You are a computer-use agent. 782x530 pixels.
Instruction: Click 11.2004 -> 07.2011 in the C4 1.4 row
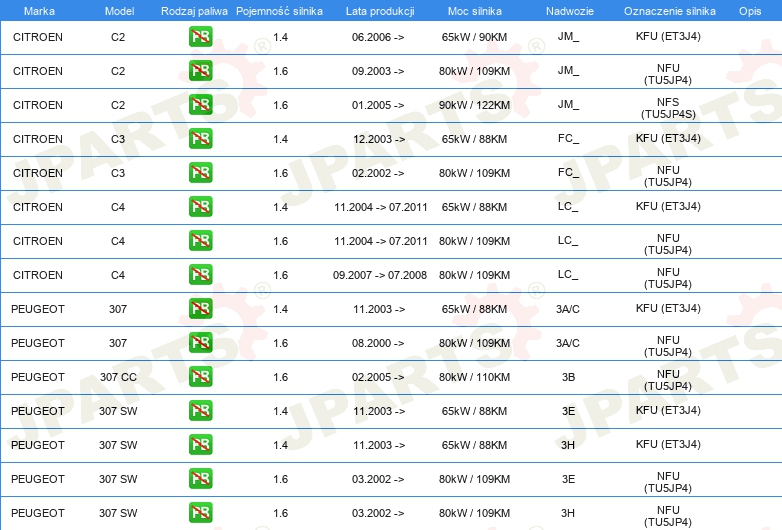(381, 207)
